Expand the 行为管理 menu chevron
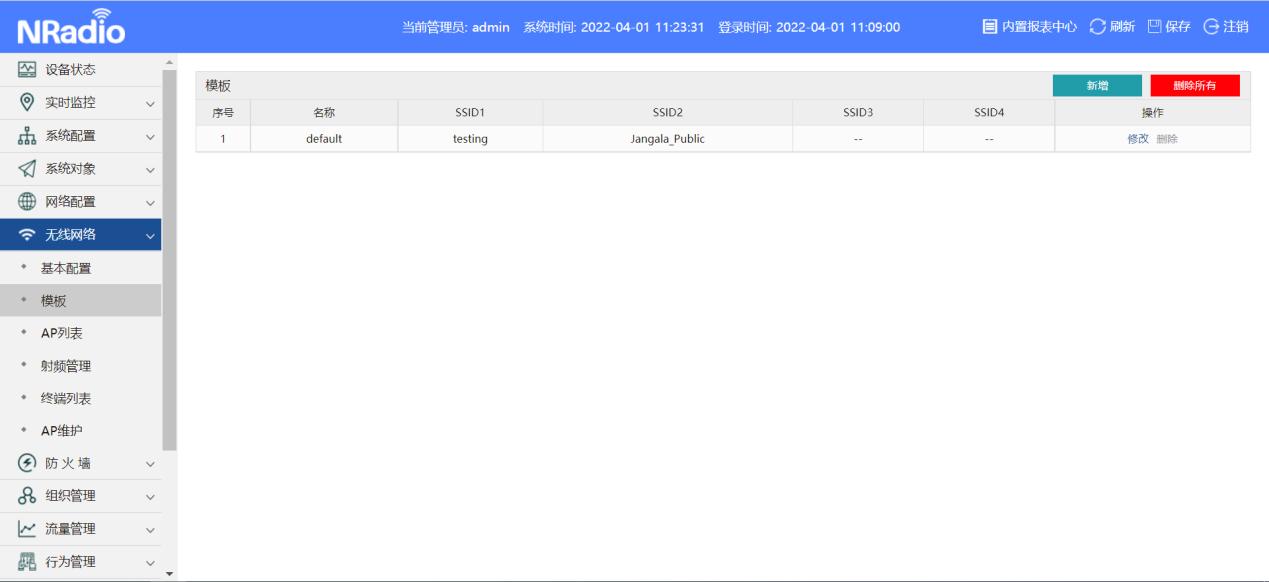 click(x=150, y=562)
